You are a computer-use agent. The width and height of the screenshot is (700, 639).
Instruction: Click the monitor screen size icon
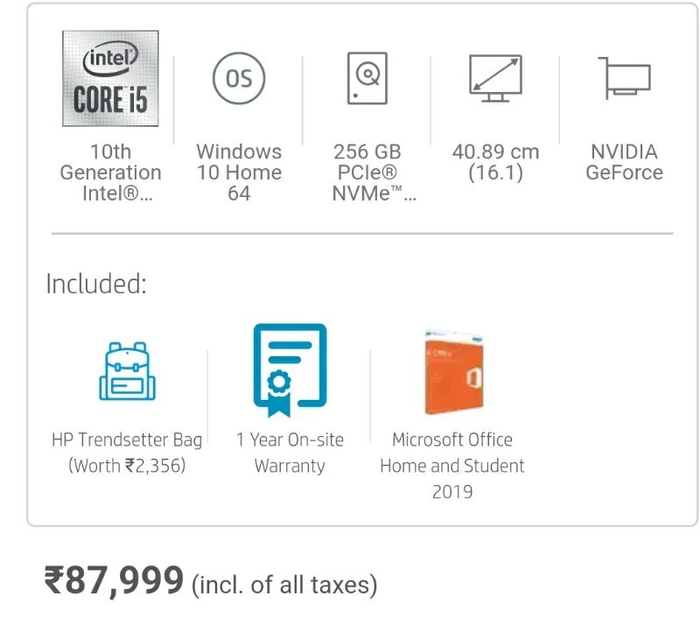[496, 79]
